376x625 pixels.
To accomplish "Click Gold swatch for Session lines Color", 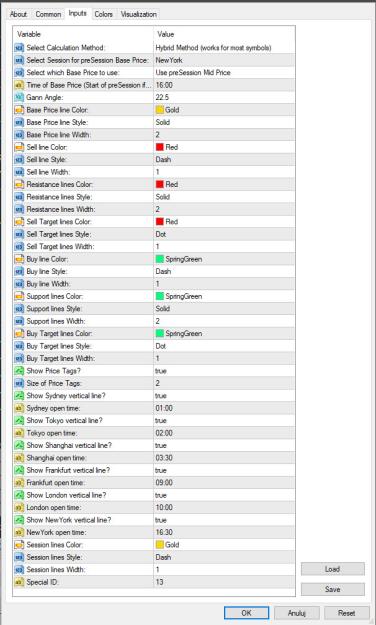I will coord(160,544).
